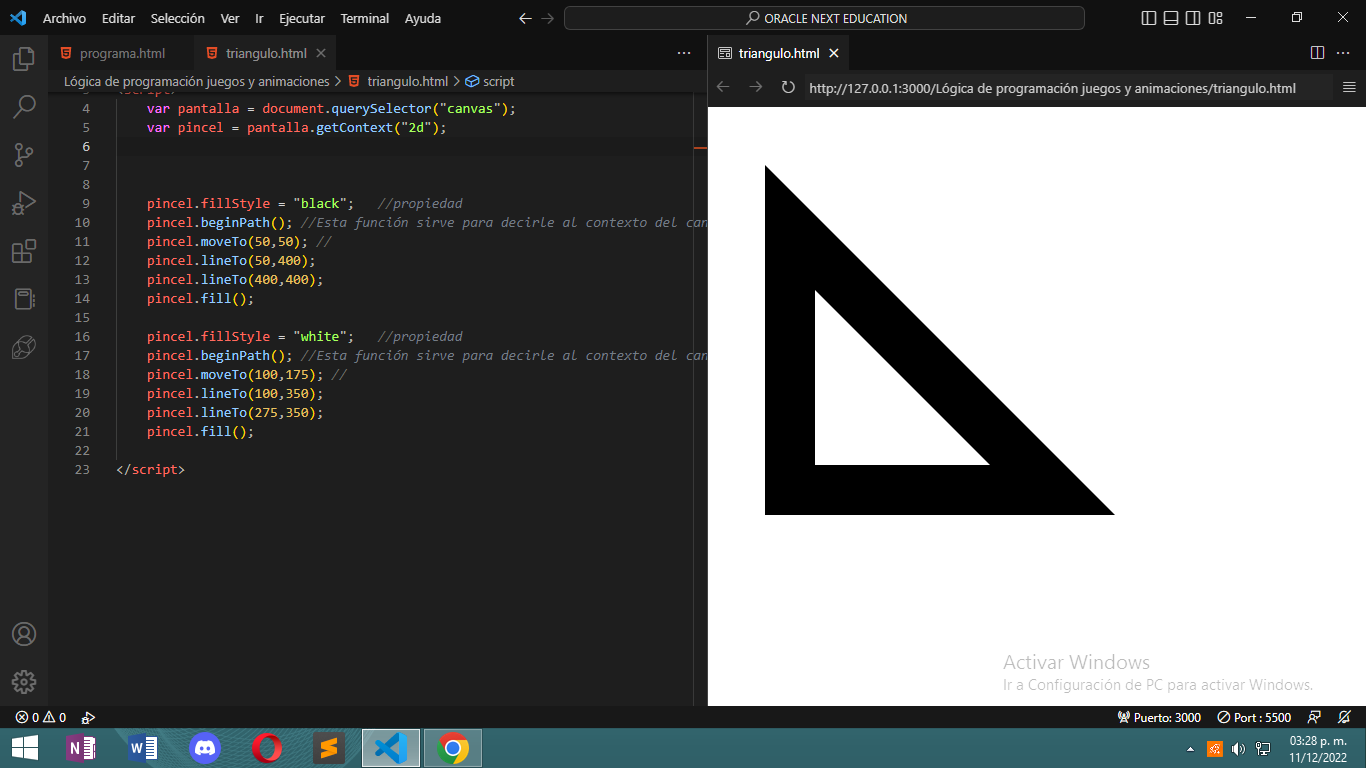Click the preview URL address field

coord(1068,88)
